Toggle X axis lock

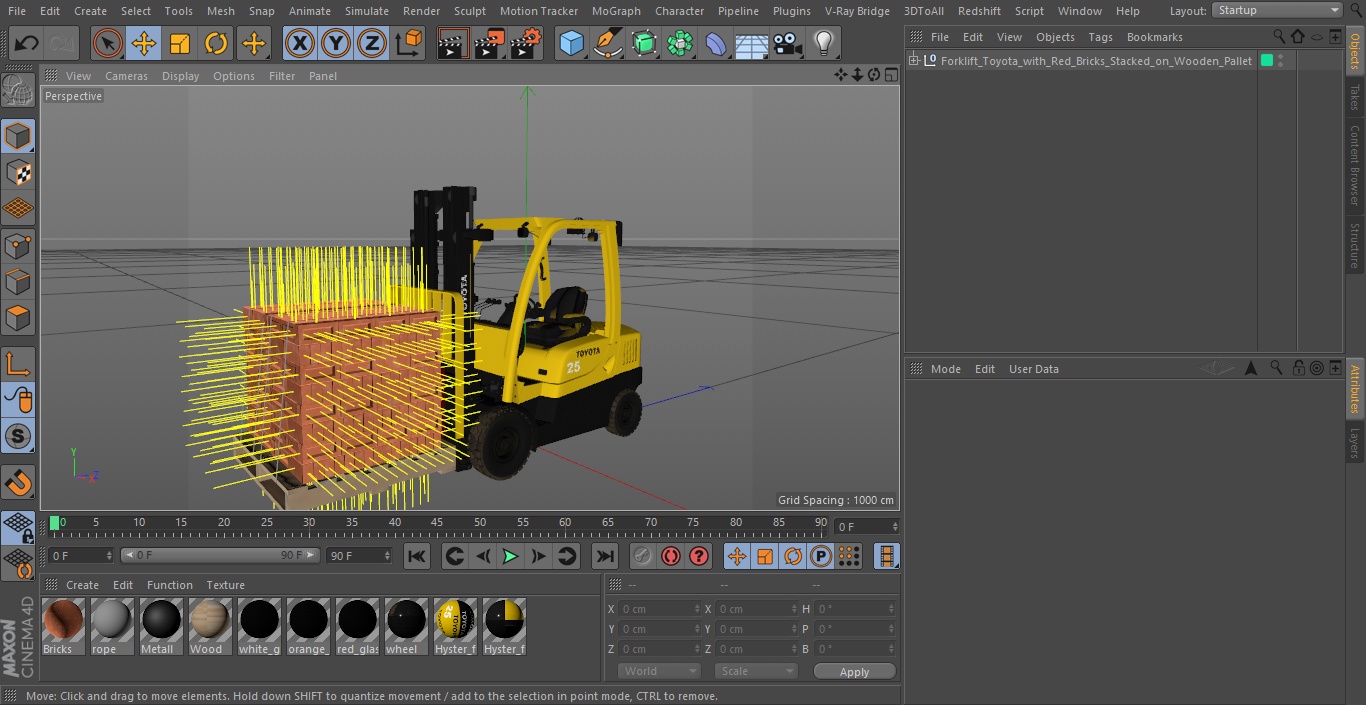coord(300,44)
